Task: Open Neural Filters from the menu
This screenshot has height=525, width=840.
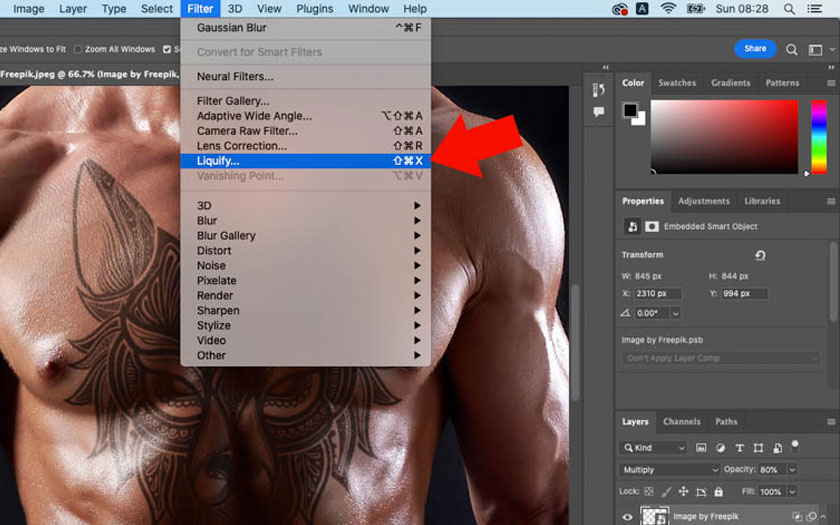Action: pos(305,77)
